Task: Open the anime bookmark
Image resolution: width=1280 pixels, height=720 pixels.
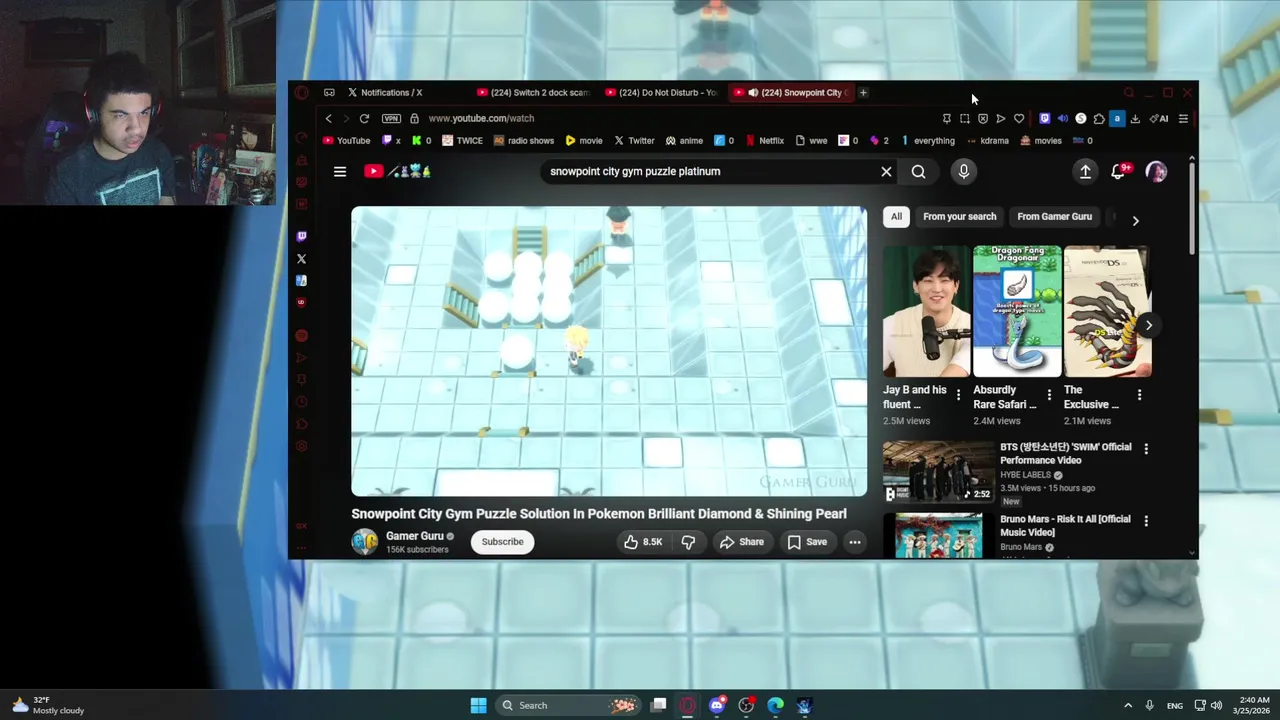Action: (684, 141)
